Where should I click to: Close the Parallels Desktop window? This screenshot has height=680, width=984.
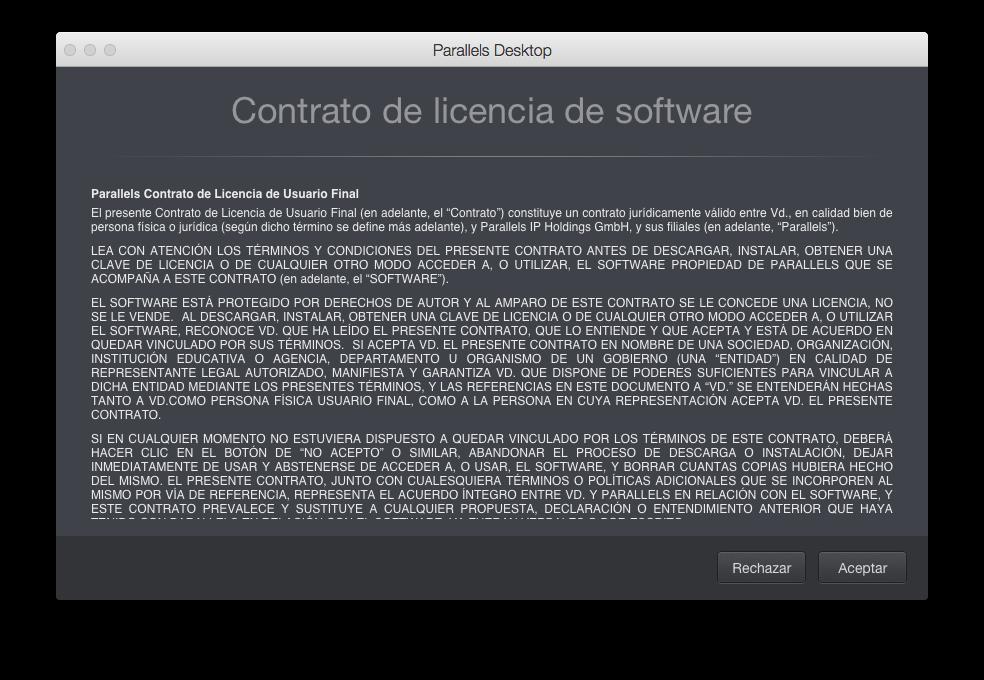[x=70, y=50]
